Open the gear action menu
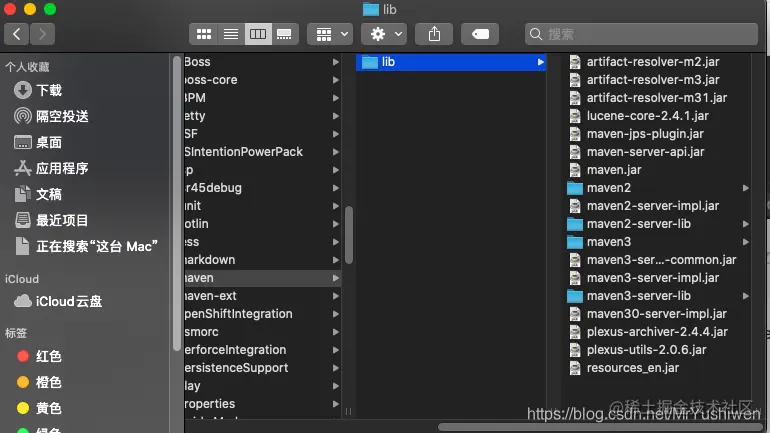This screenshot has height=433, width=770. tap(384, 34)
